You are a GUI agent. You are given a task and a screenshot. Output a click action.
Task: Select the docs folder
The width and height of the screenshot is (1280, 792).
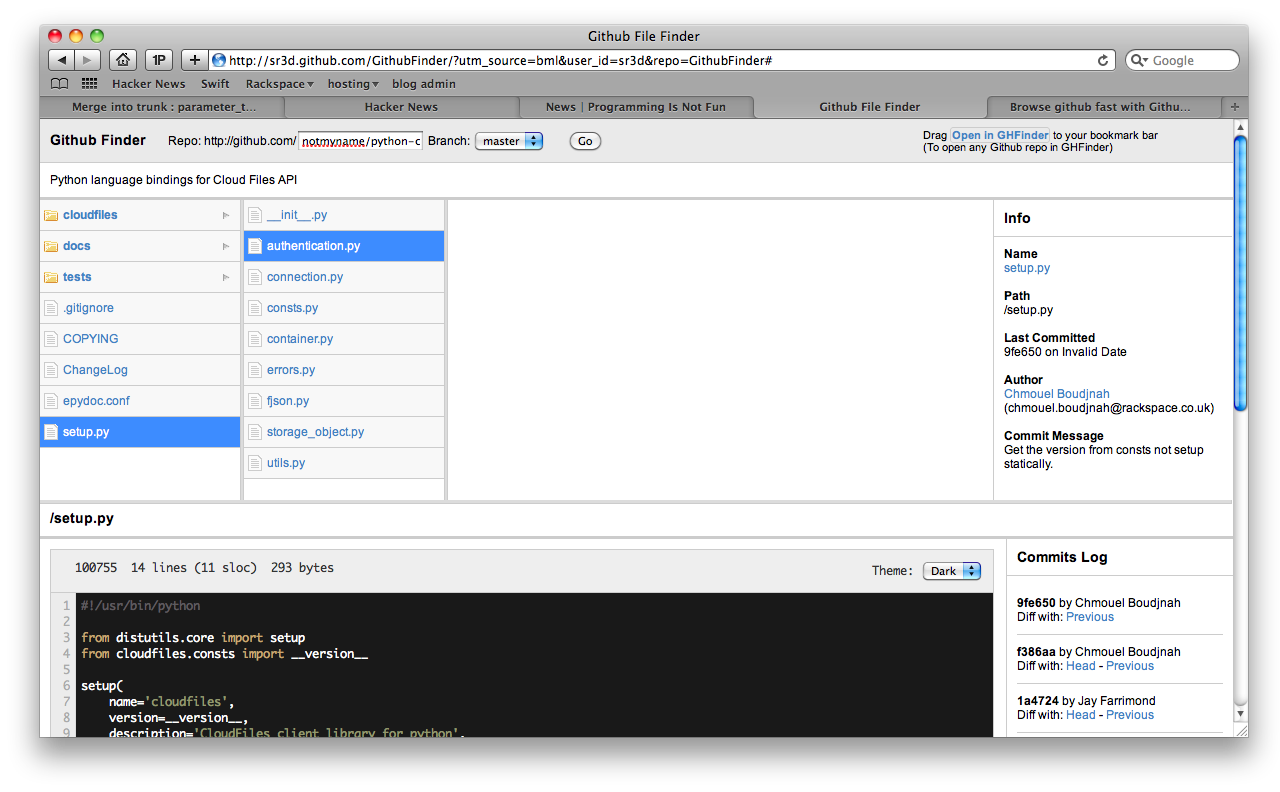[x=77, y=246]
